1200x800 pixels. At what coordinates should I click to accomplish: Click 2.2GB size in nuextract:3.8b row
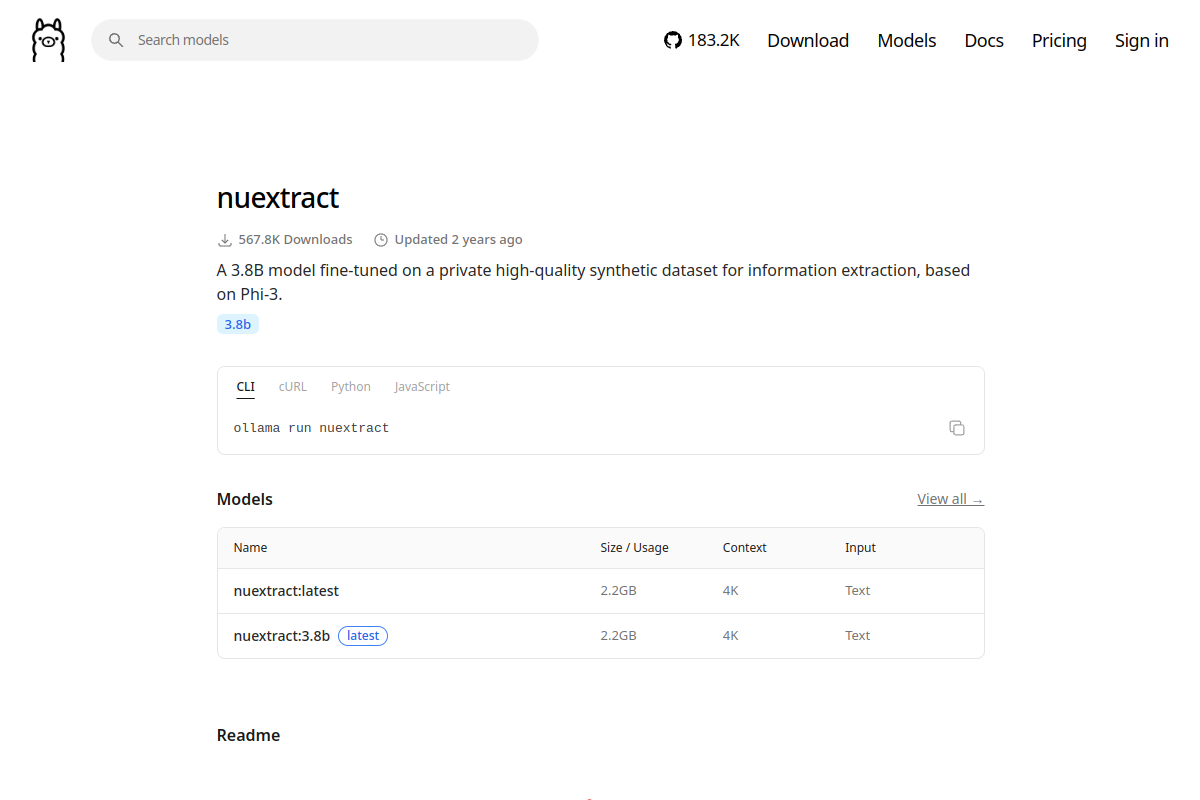(x=618, y=636)
